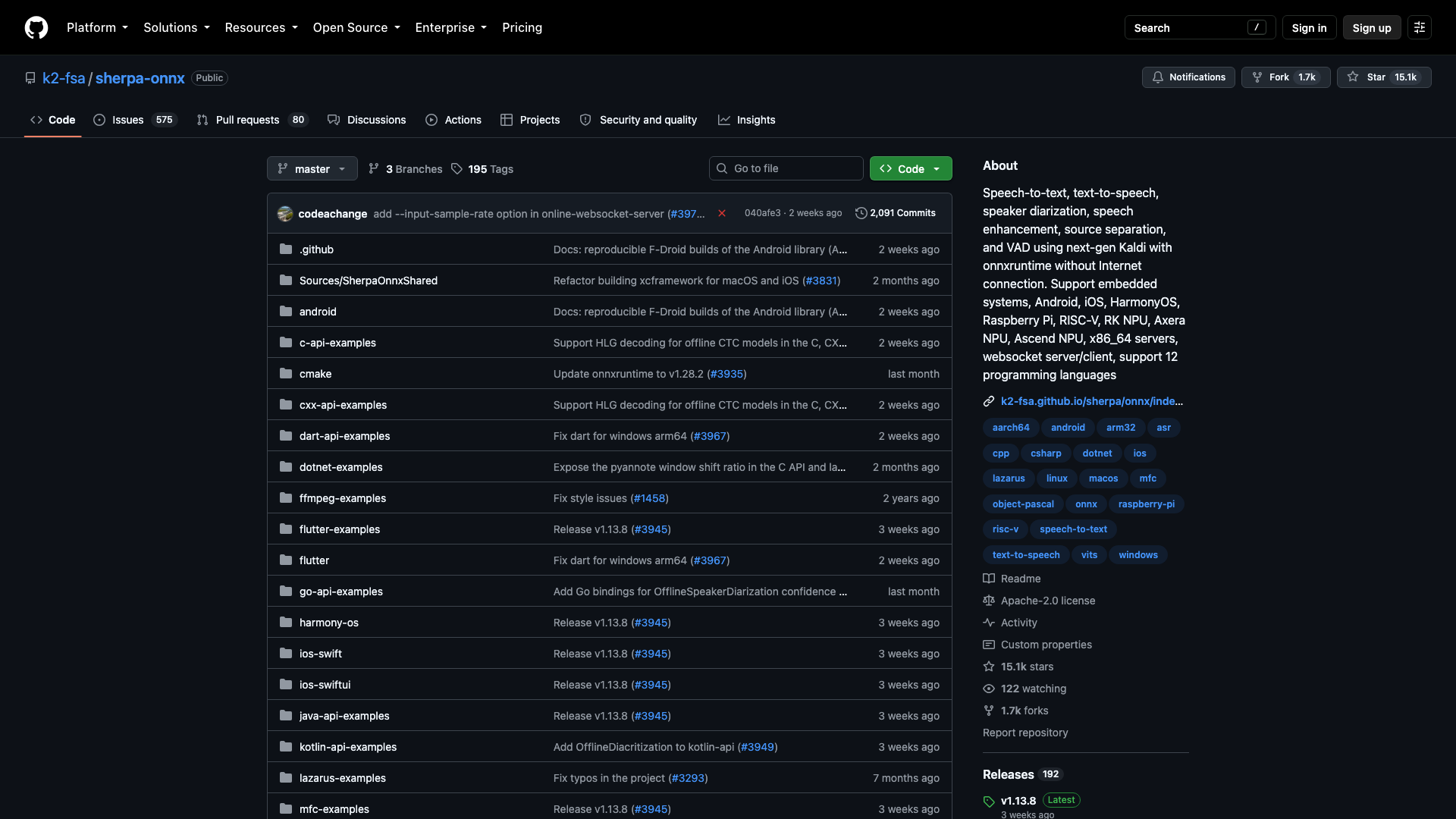
Task: Click the Sign in button
Action: (x=1309, y=27)
